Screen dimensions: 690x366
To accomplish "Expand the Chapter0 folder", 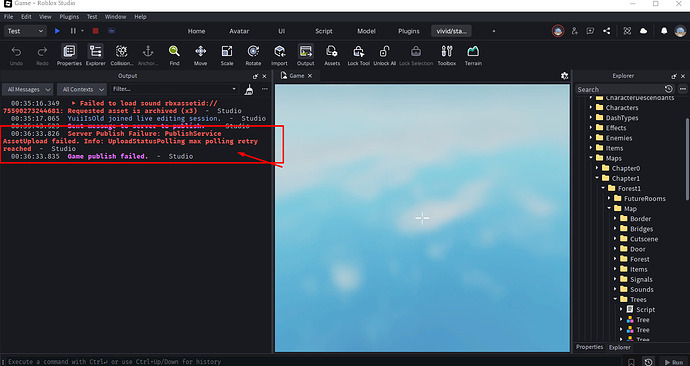I will (597, 168).
